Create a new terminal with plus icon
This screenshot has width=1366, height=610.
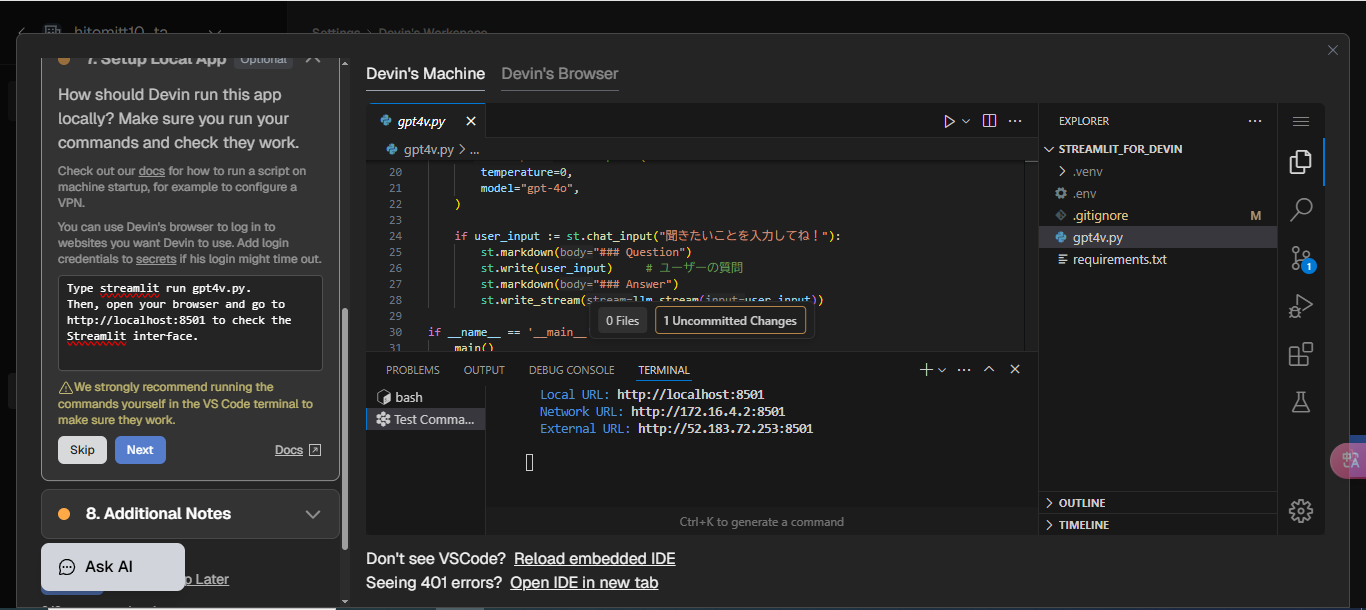[x=926, y=369]
